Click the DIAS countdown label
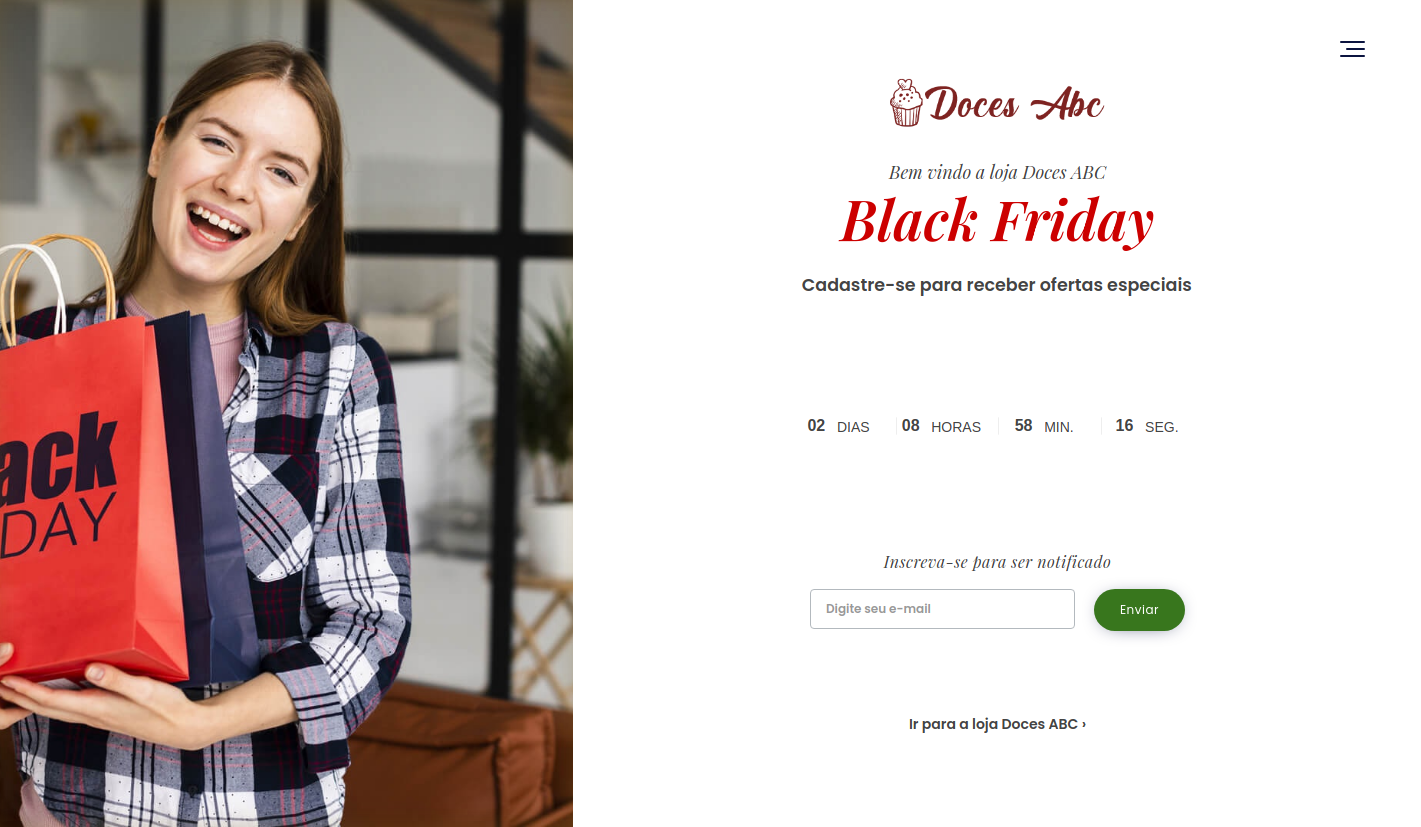The height and width of the screenshot is (827, 1421). [x=853, y=427]
